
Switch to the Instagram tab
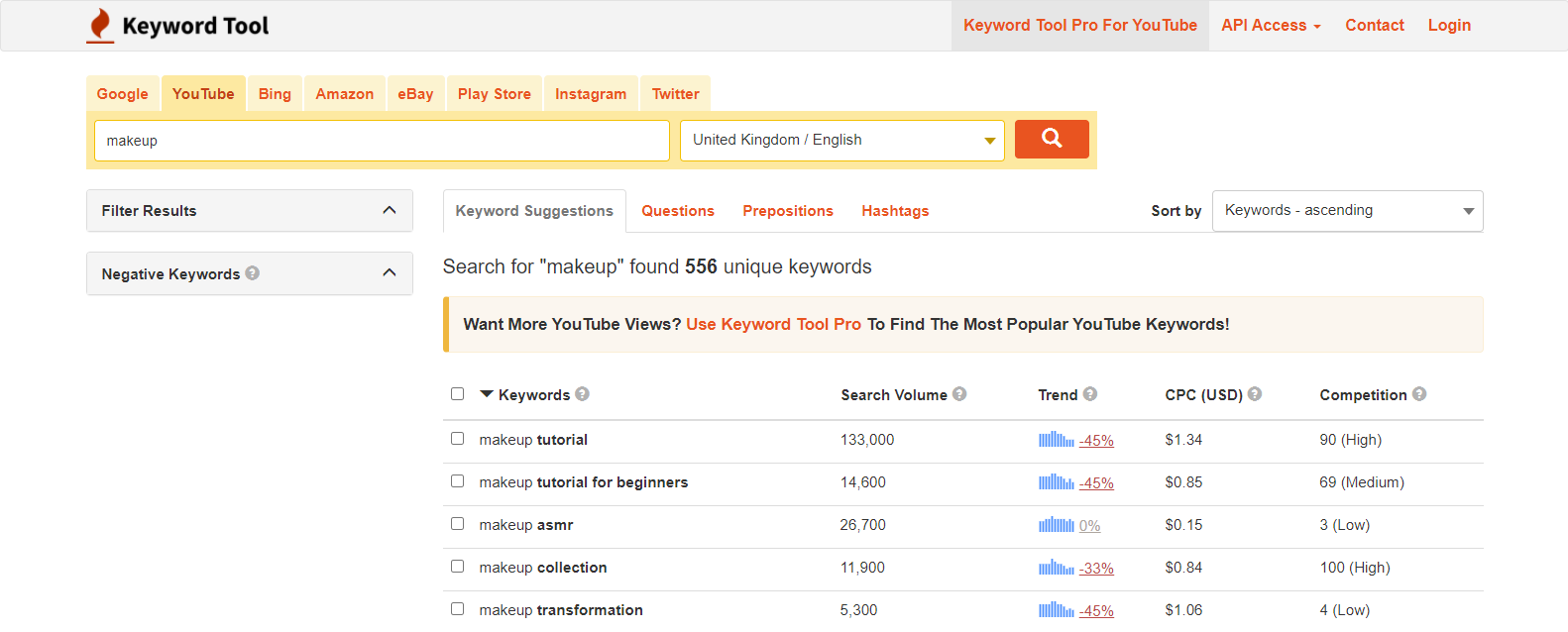click(x=591, y=93)
